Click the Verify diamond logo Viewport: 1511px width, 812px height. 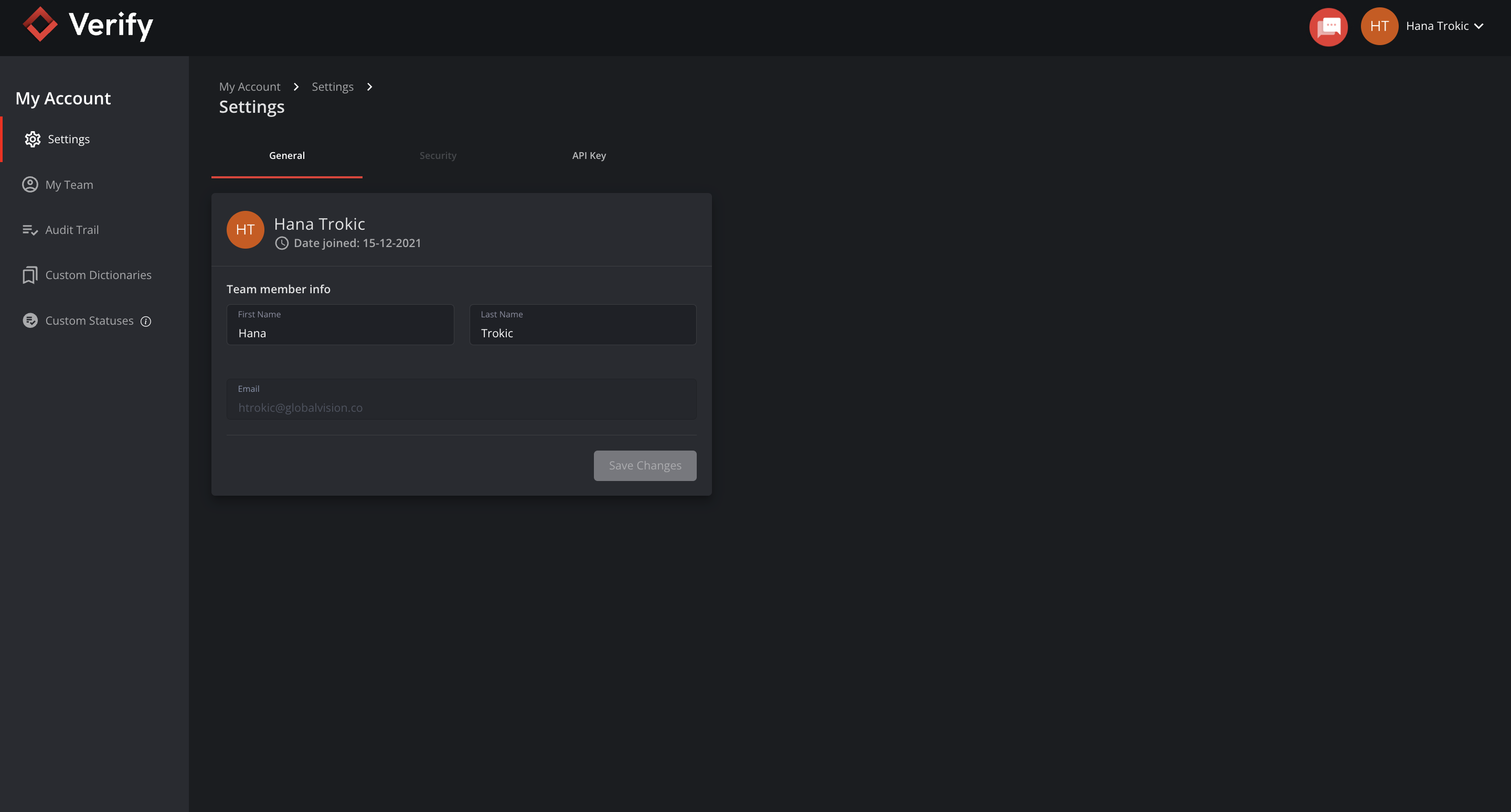click(40, 25)
